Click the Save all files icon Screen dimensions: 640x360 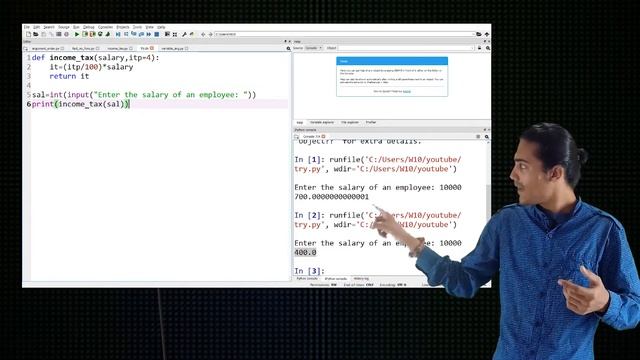pos(51,34)
